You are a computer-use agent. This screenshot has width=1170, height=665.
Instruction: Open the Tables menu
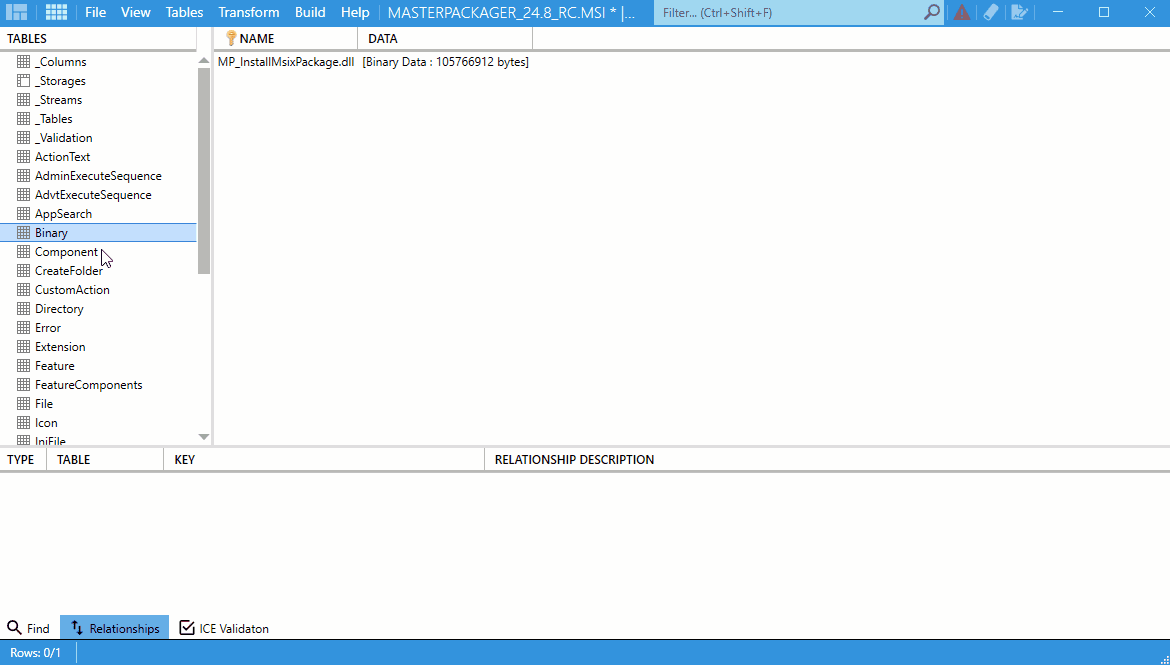[x=184, y=12]
